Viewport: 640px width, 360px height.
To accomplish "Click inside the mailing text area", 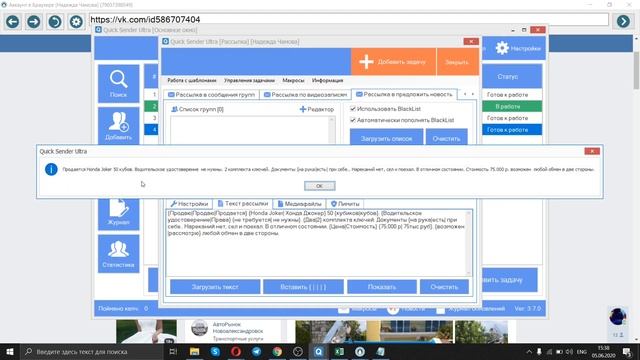I will click(316, 242).
